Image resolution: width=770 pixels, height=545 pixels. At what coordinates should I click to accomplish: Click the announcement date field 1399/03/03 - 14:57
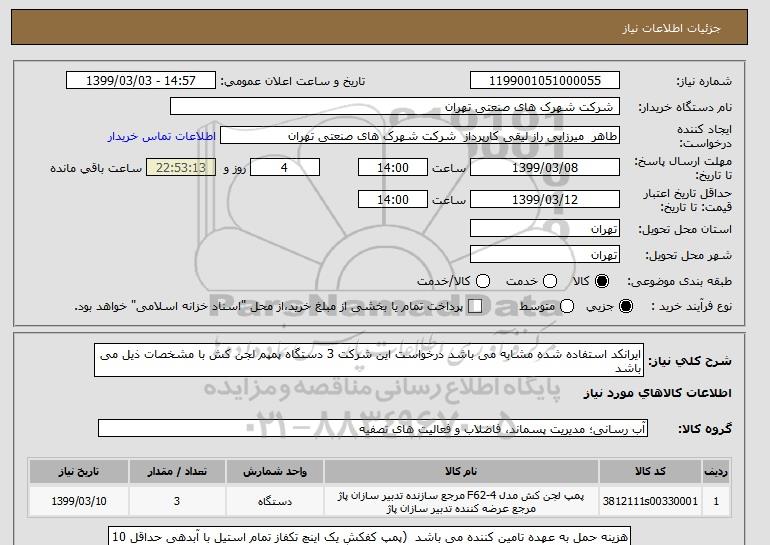tap(141, 81)
